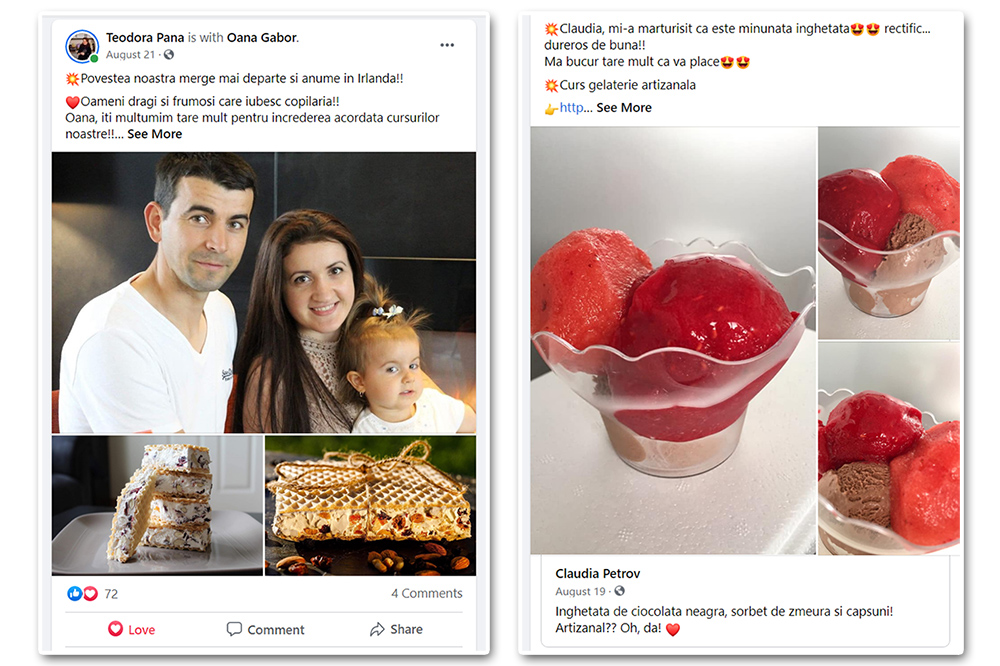The height and width of the screenshot is (666, 1000).
Task: Click the red heart reaction icon near 72
Action: point(91,594)
